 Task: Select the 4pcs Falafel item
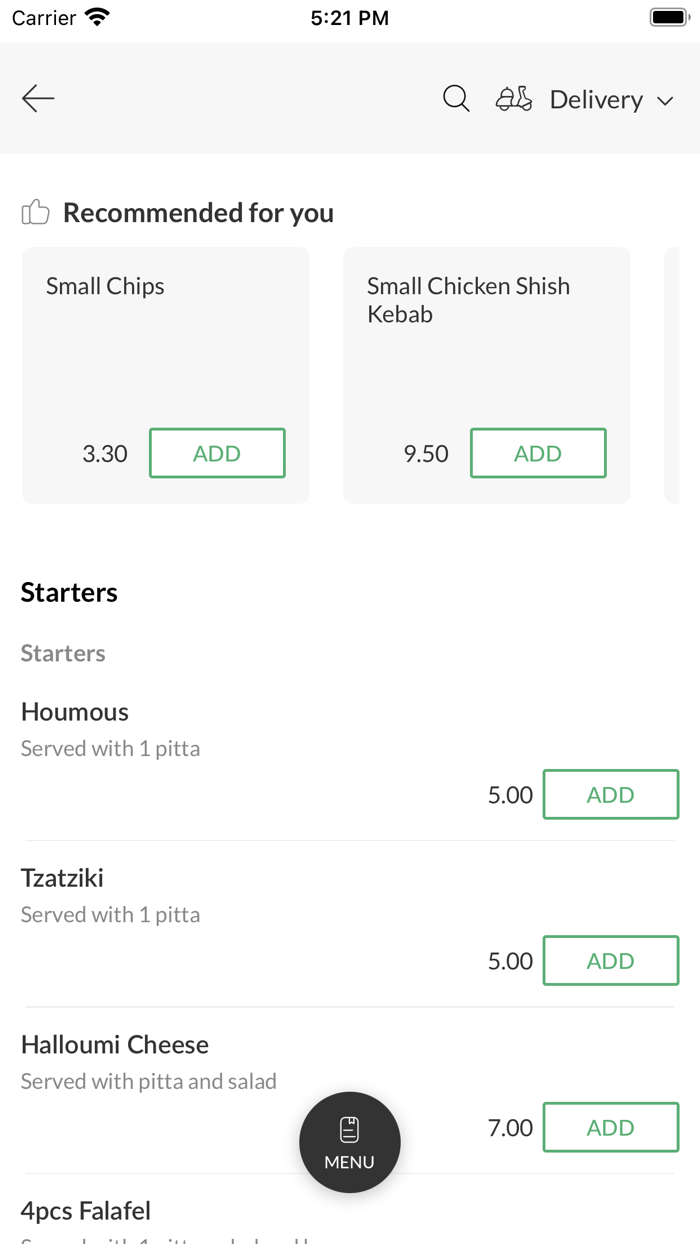pos(86,1210)
